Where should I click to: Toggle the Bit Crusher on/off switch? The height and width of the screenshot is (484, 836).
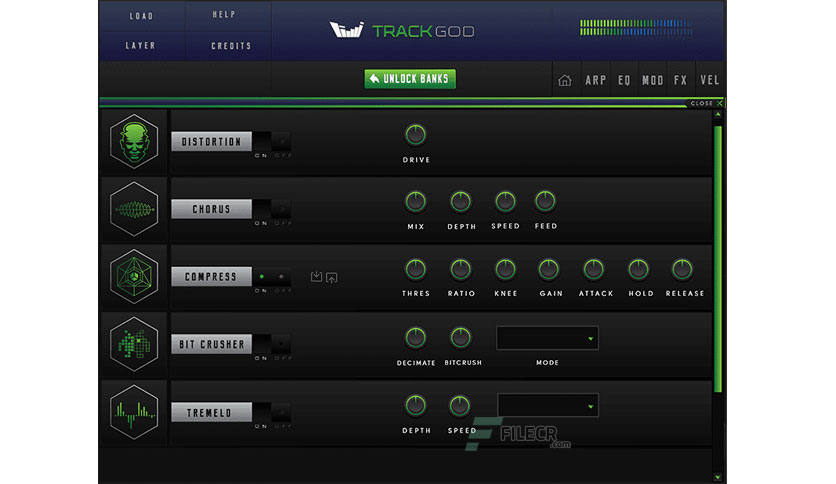click(272, 344)
